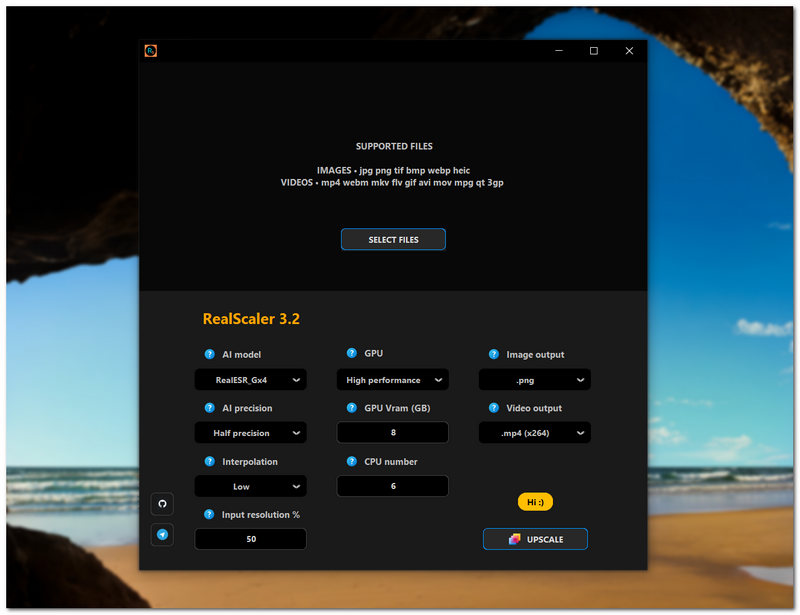This screenshot has width=800, height=615.
Task: Show help info for AI precision
Action: (209, 408)
